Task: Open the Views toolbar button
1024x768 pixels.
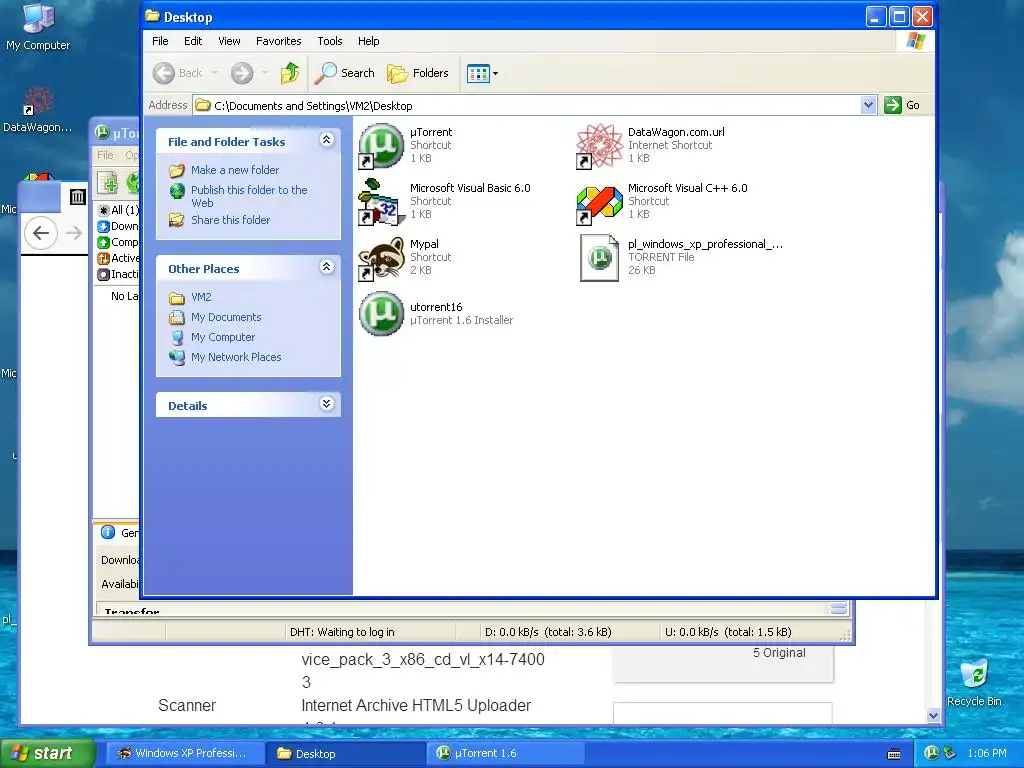Action: click(x=478, y=73)
